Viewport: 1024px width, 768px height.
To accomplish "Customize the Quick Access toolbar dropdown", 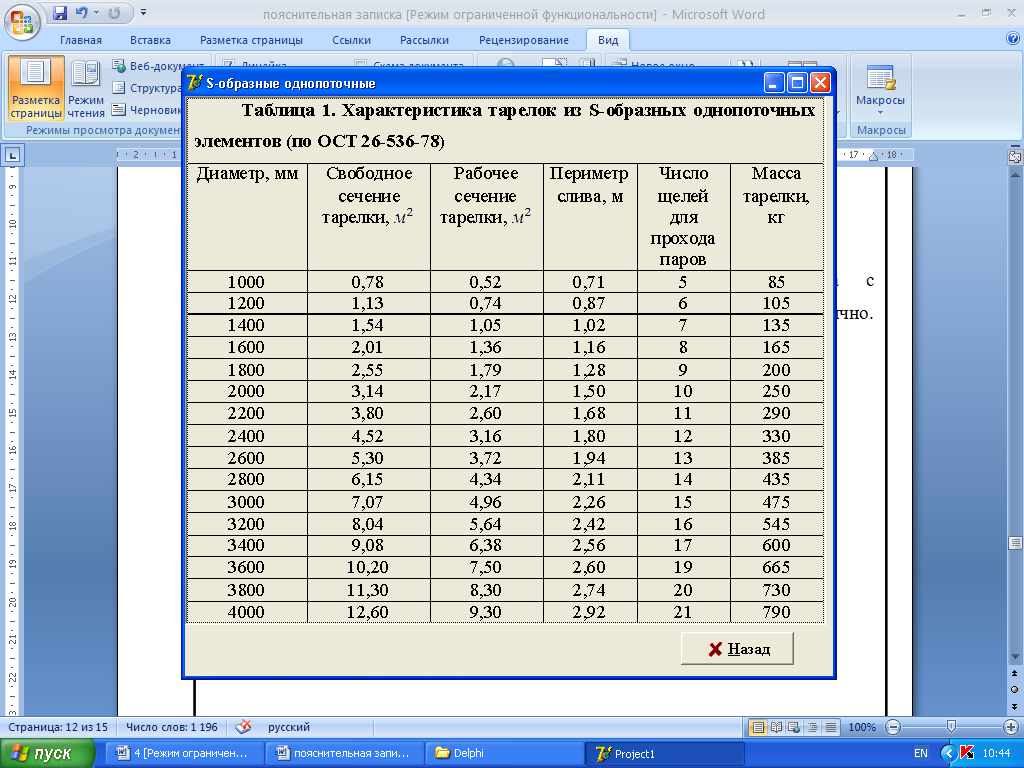I will pos(144,12).
